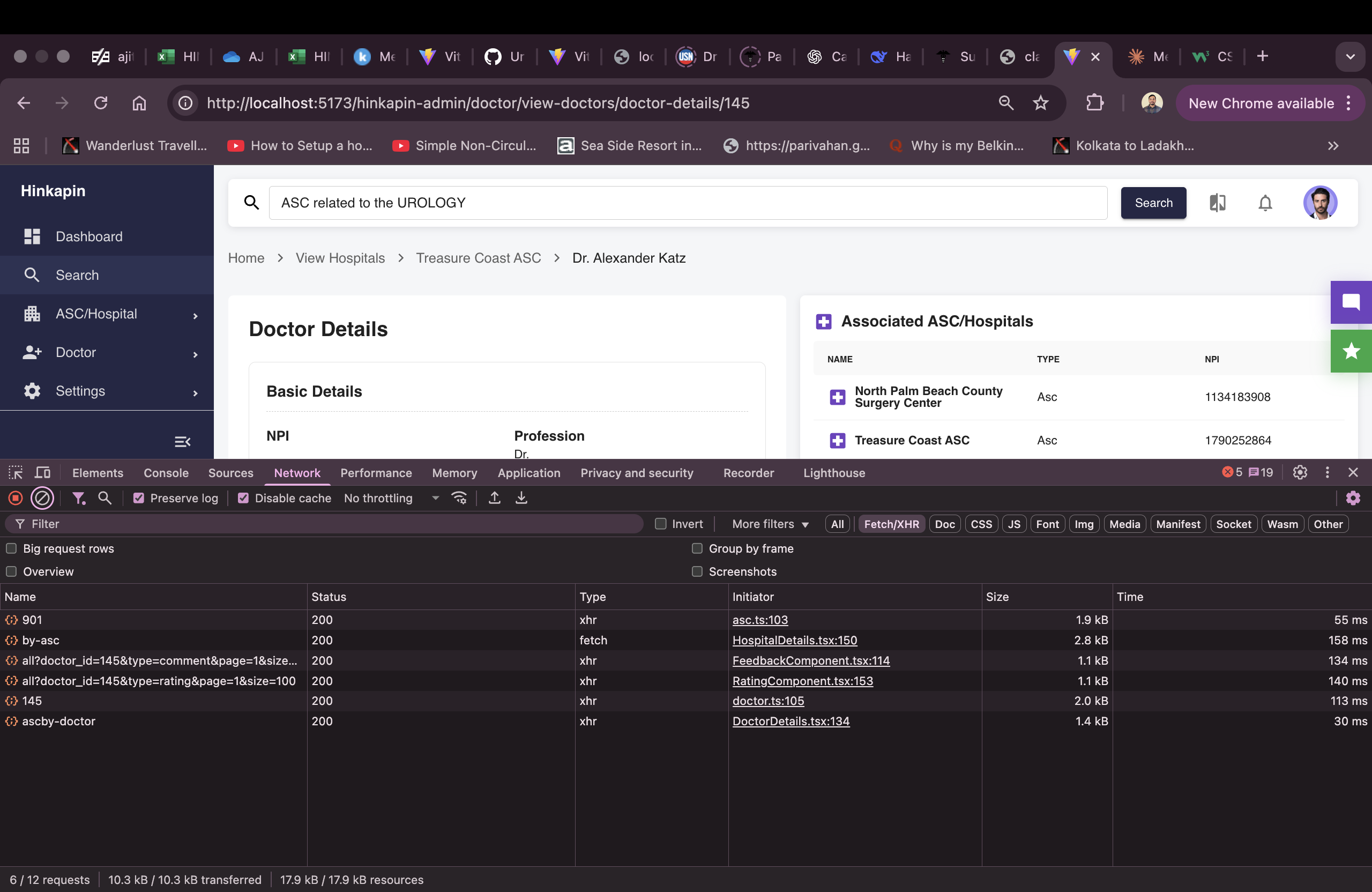Click the notification bell icon
The height and width of the screenshot is (892, 1372).
coord(1265,203)
